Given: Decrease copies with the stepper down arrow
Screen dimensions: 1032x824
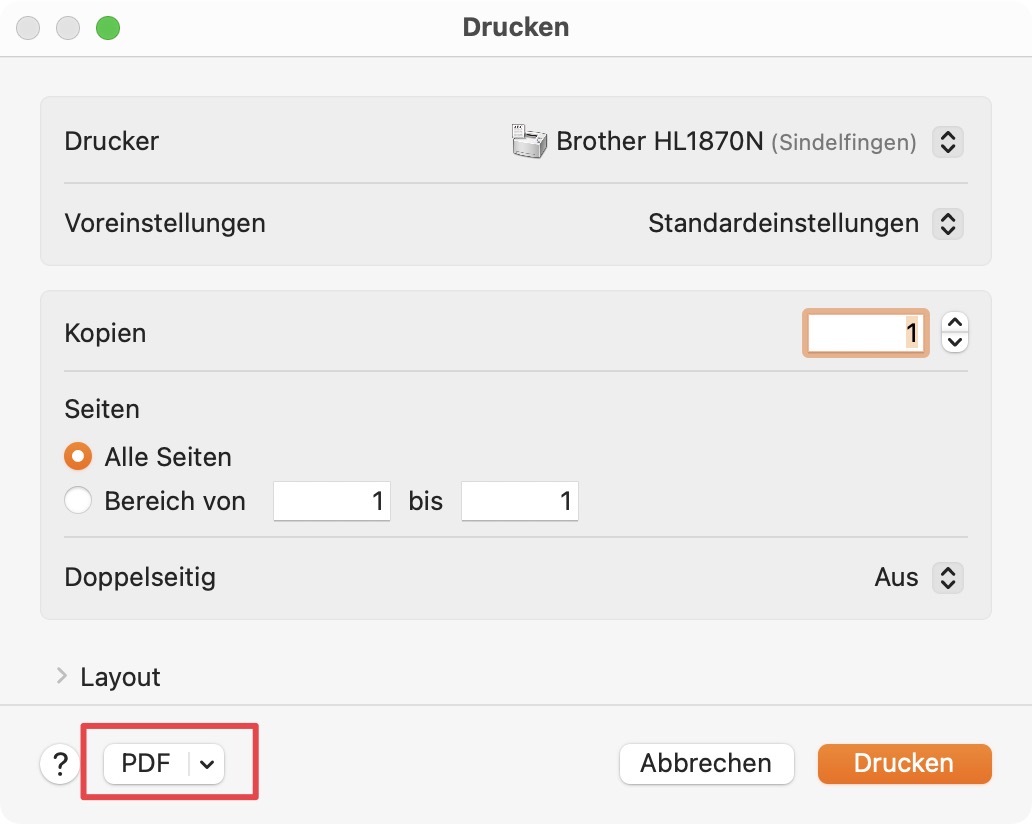Looking at the screenshot, I should coord(955,342).
